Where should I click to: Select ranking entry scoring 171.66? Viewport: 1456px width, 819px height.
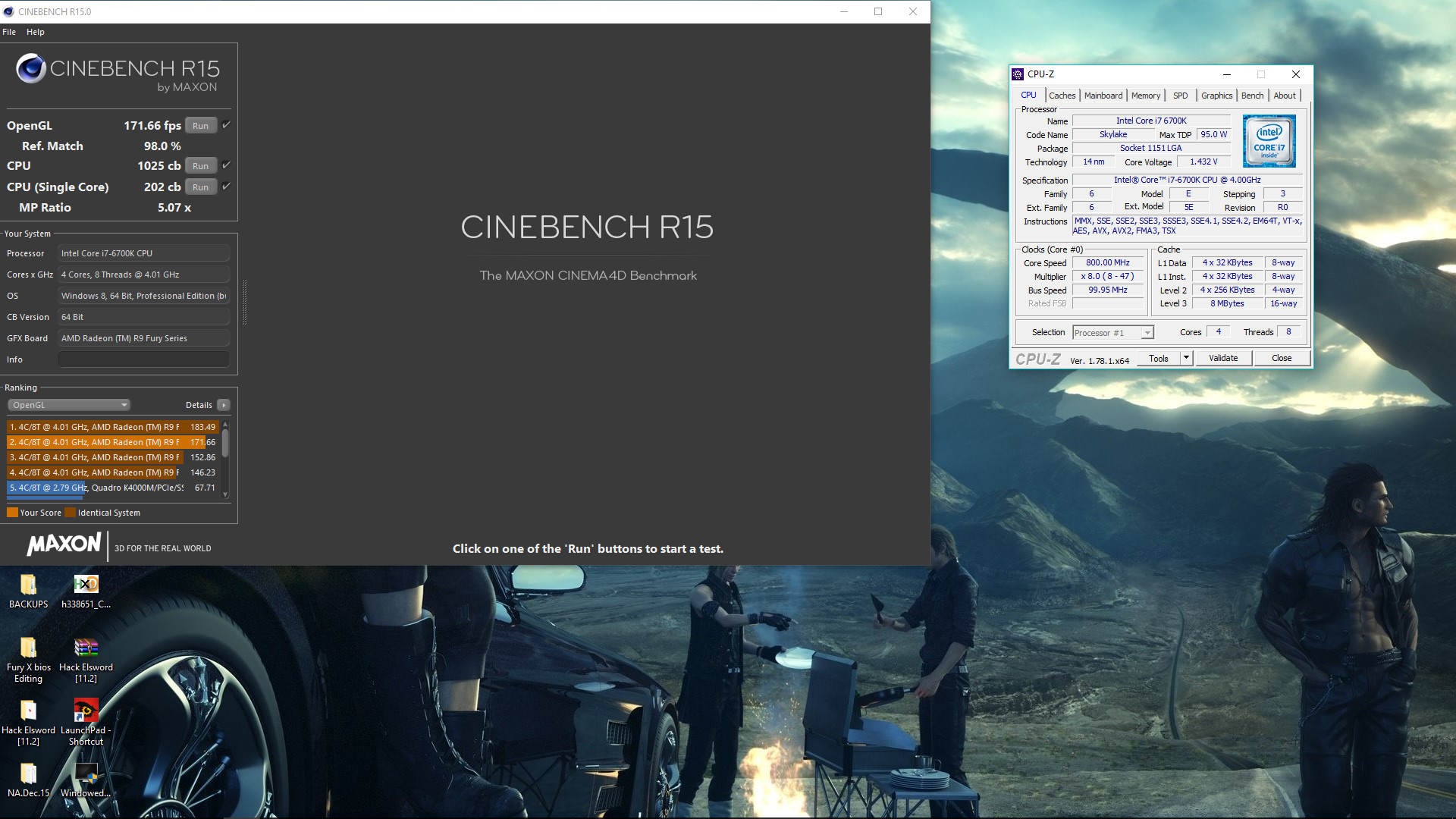113,442
